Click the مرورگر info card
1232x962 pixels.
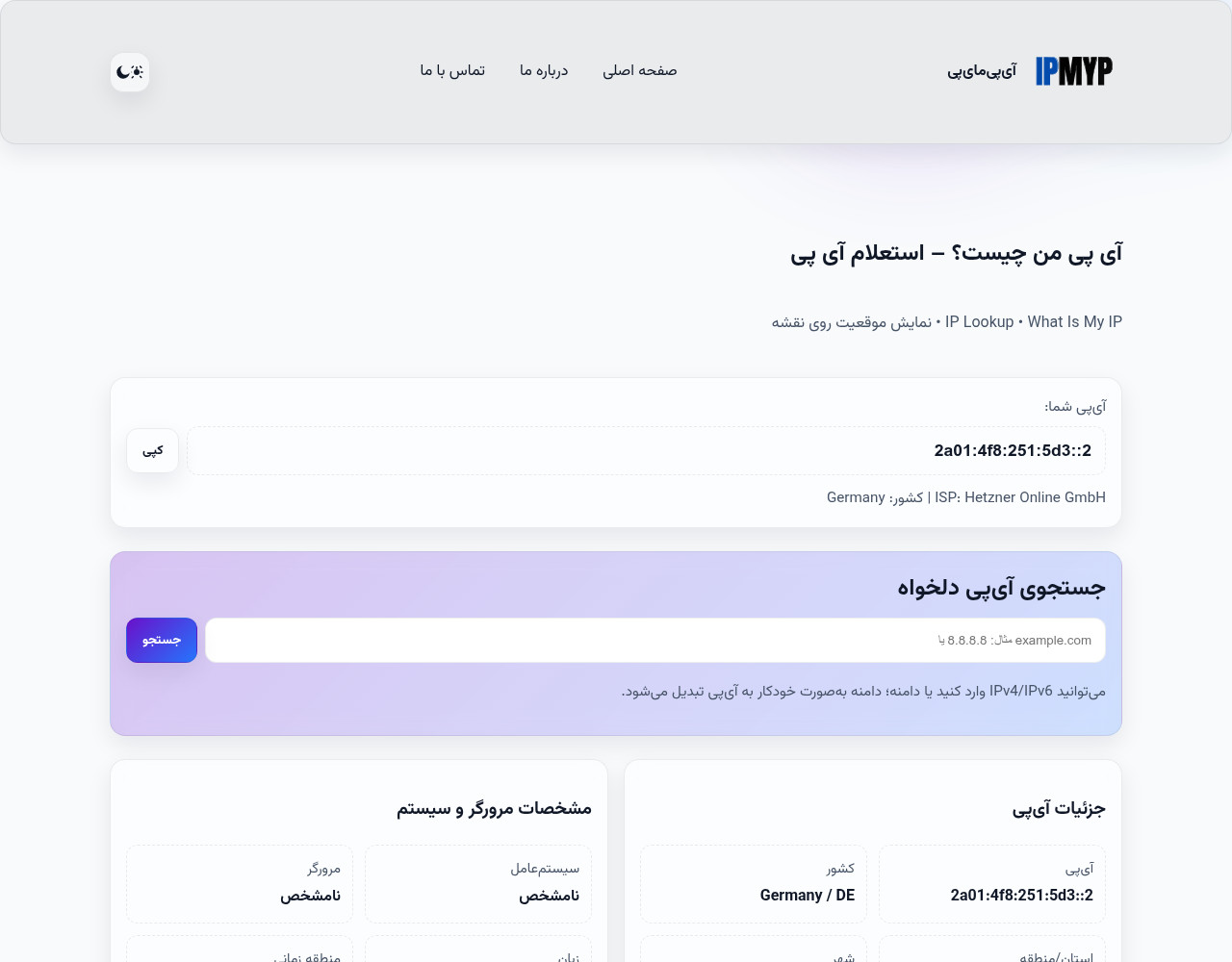pos(240,884)
